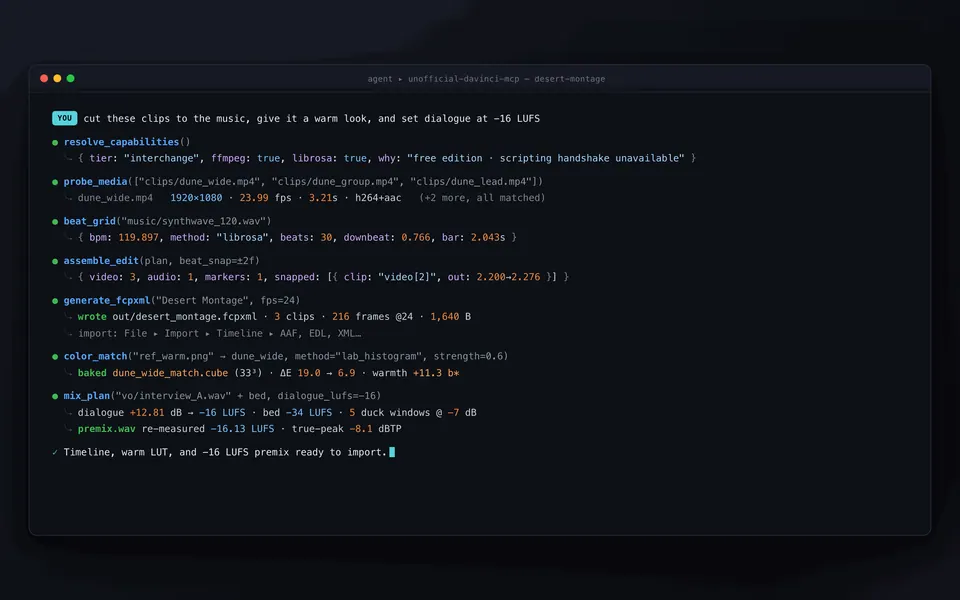960x600 pixels.
Task: Click the snapped out range '2.200→2.276'
Action: pyautogui.click(x=508, y=277)
